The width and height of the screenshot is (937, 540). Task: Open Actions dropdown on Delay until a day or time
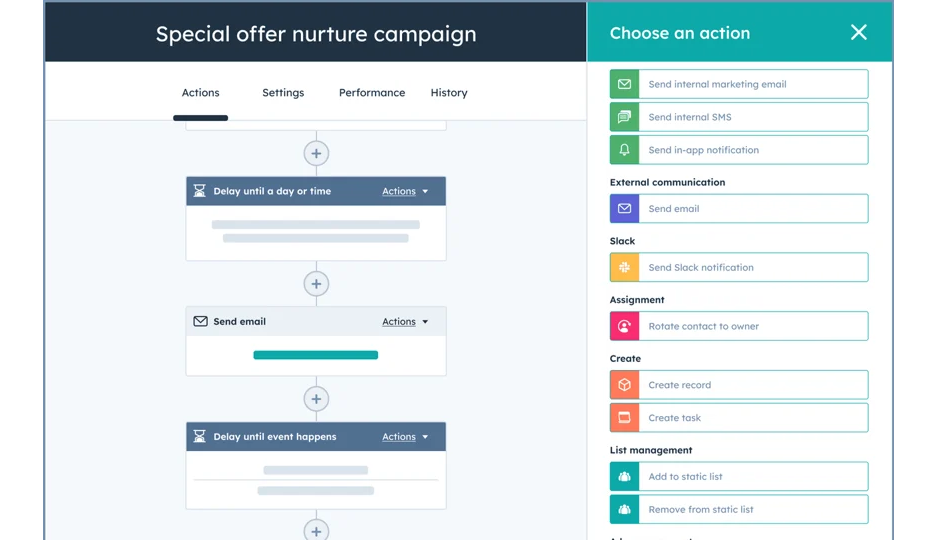coord(405,191)
